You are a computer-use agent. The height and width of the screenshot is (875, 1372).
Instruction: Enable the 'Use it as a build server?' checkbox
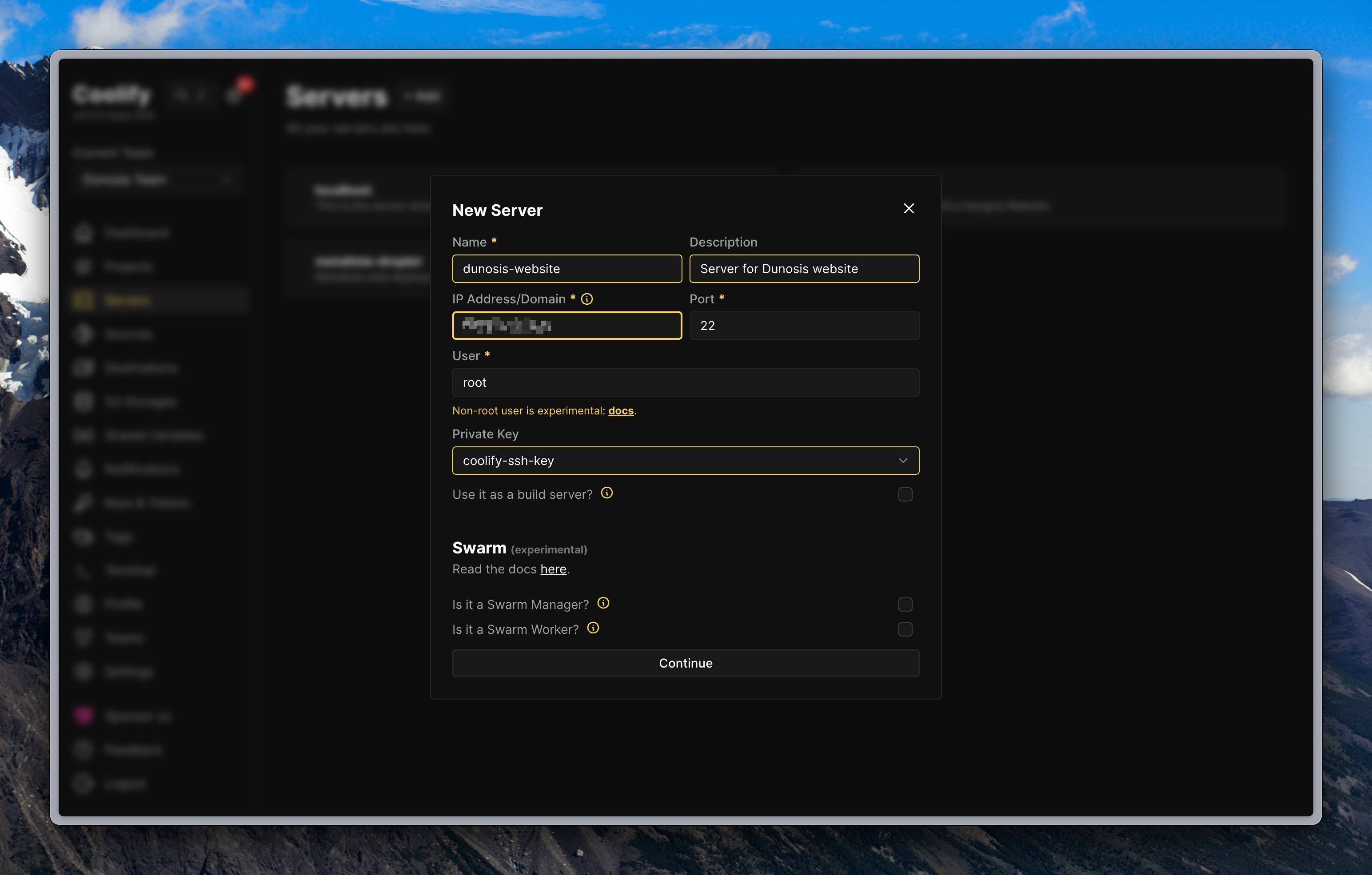pyautogui.click(x=905, y=494)
